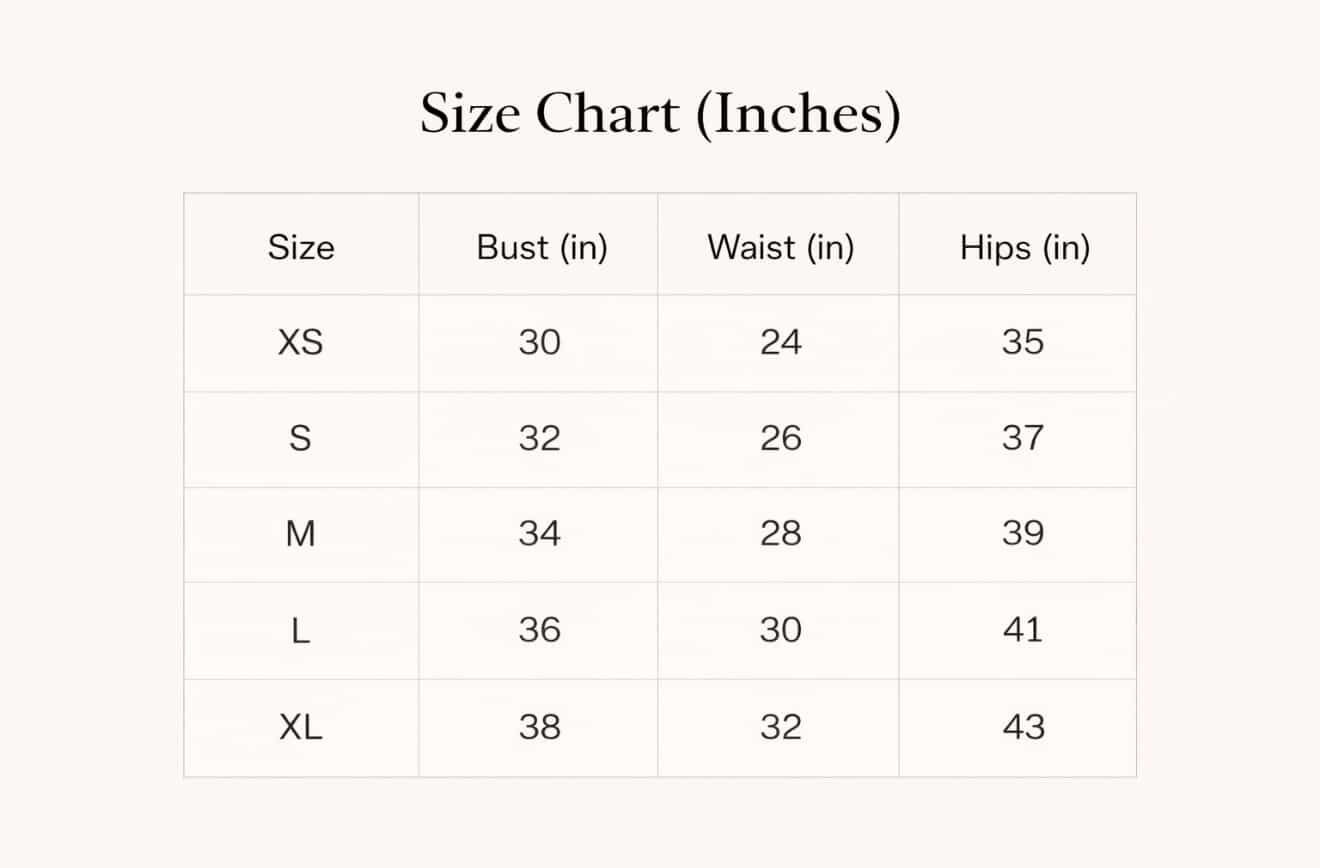Viewport: 1320px width, 868px height.
Task: Select the XL waist value 32
Action: pos(781,727)
